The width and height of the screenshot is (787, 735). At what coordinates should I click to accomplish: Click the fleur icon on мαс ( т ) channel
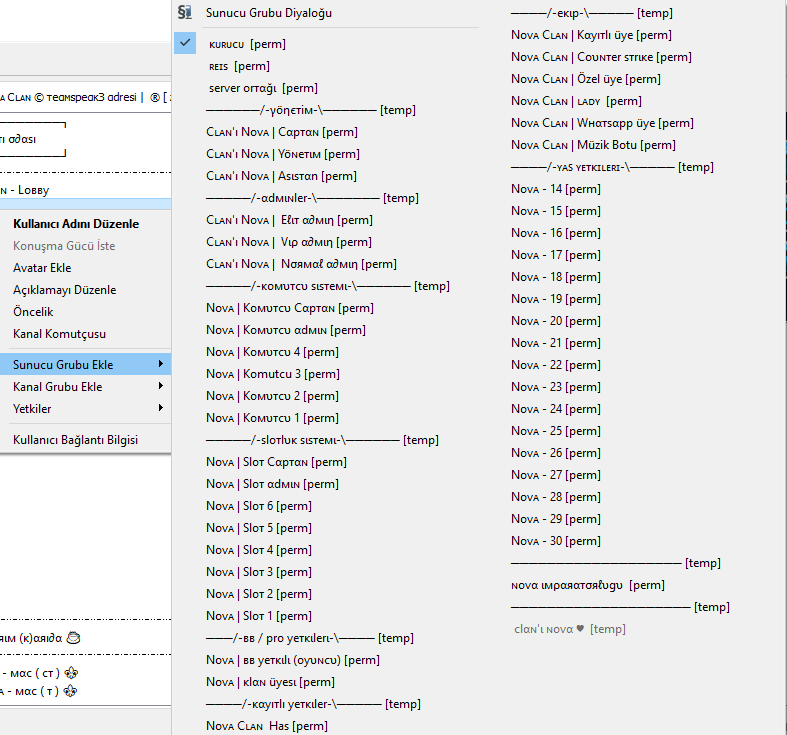pyautogui.click(x=70, y=691)
